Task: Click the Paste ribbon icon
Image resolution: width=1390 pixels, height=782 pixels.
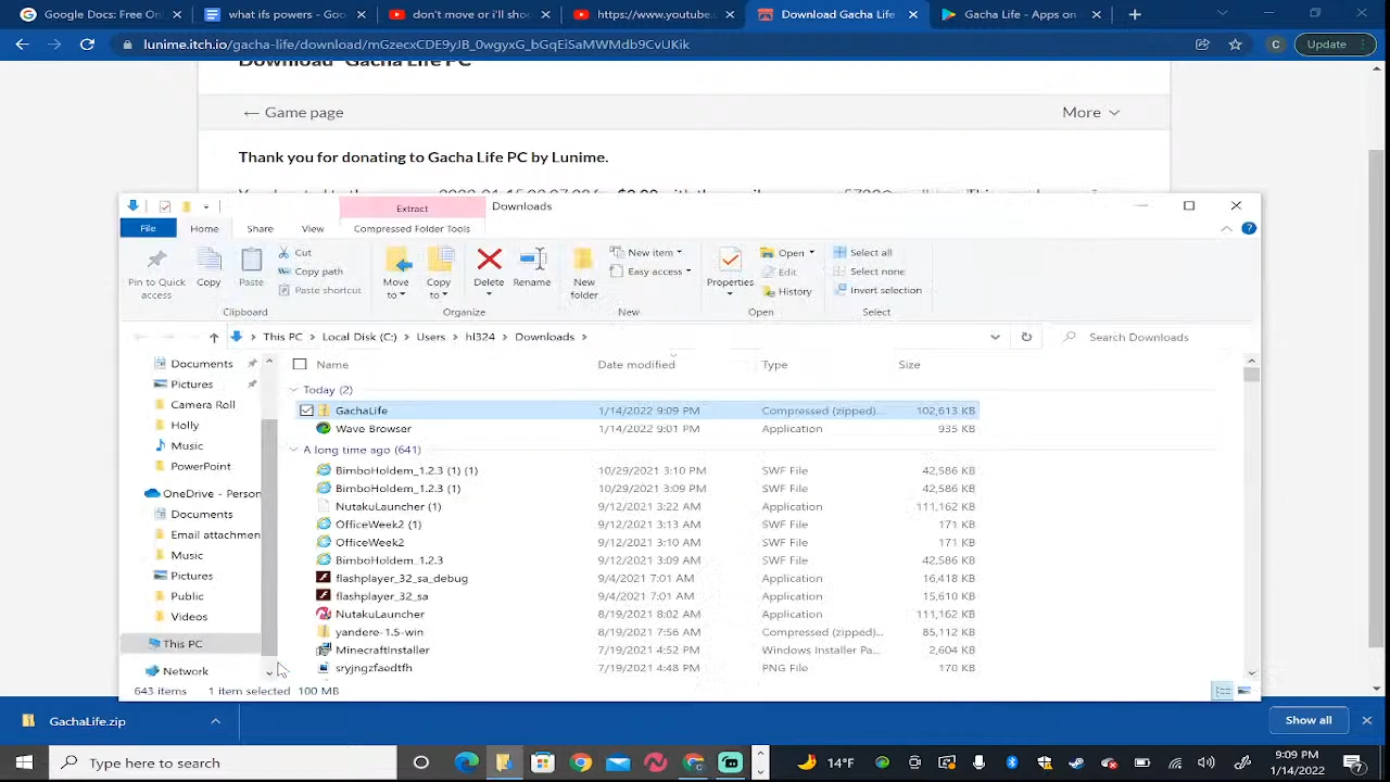Action: click(251, 268)
